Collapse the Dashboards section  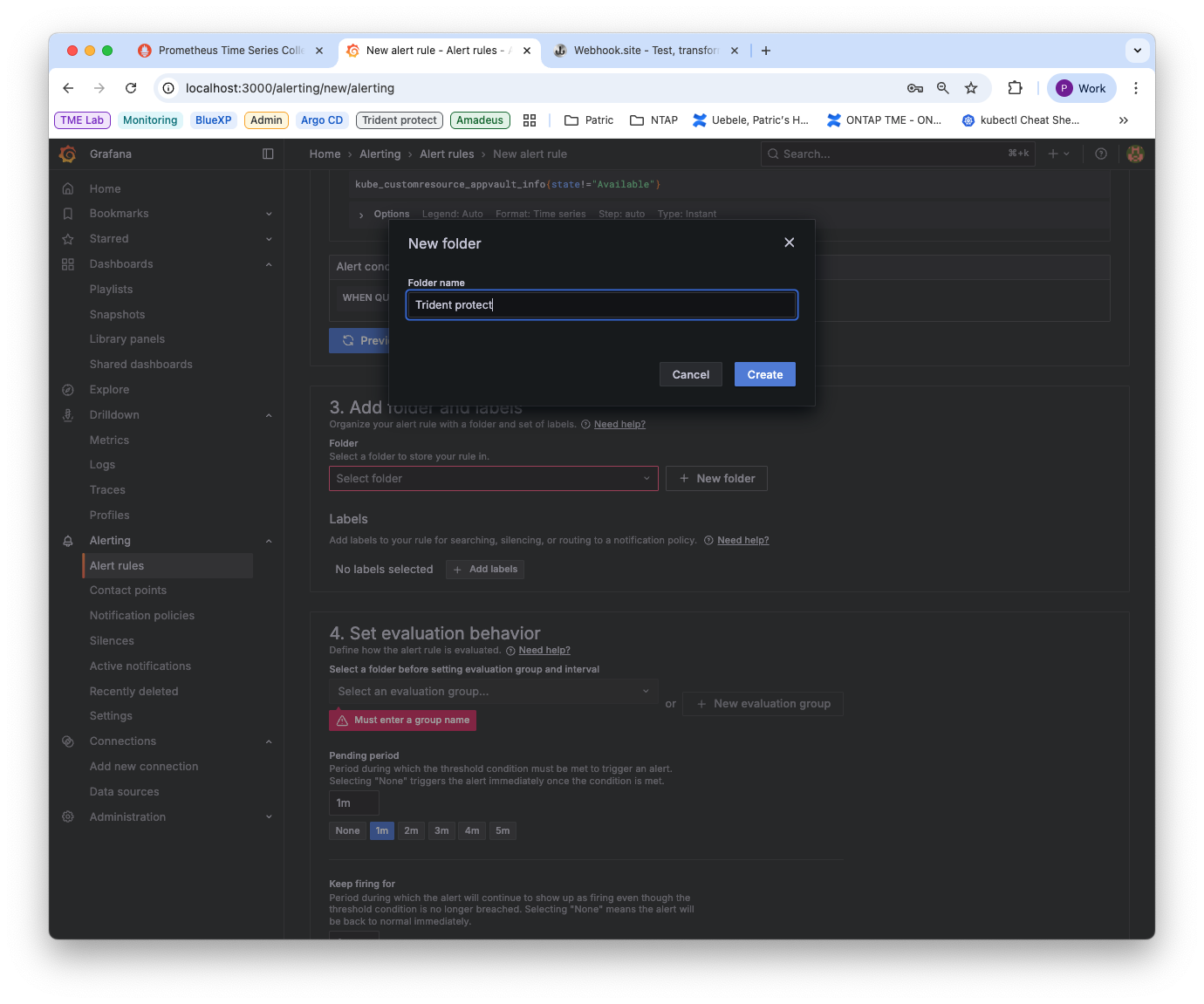pos(269,264)
